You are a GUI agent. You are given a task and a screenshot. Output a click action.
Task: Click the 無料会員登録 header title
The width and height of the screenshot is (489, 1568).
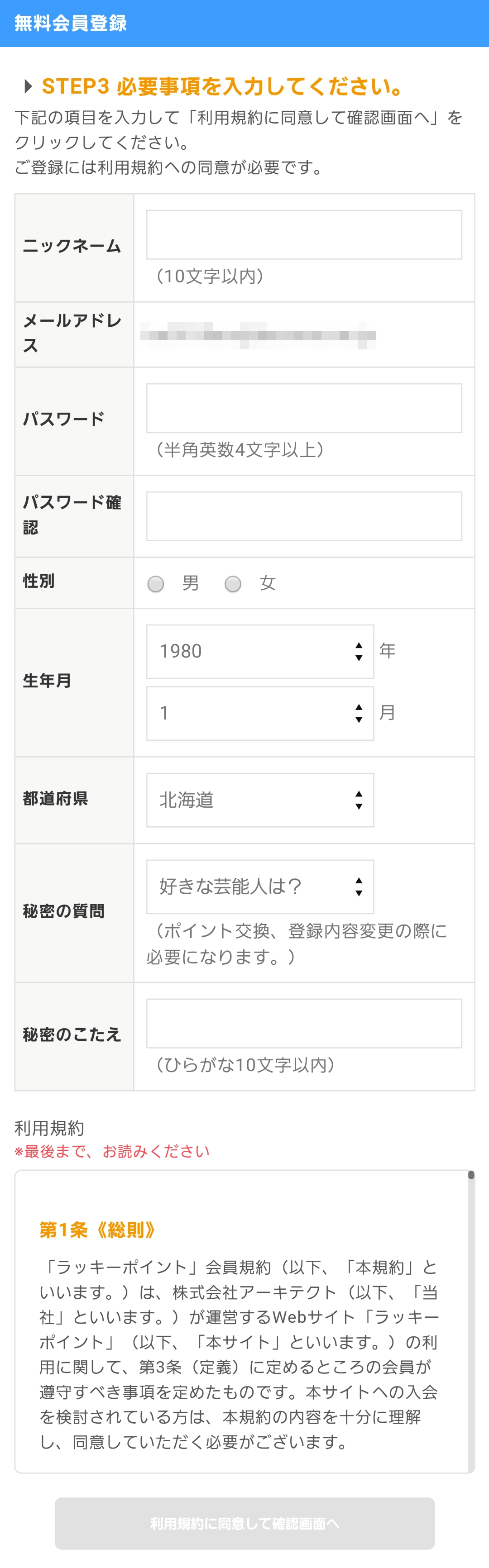click(x=71, y=23)
